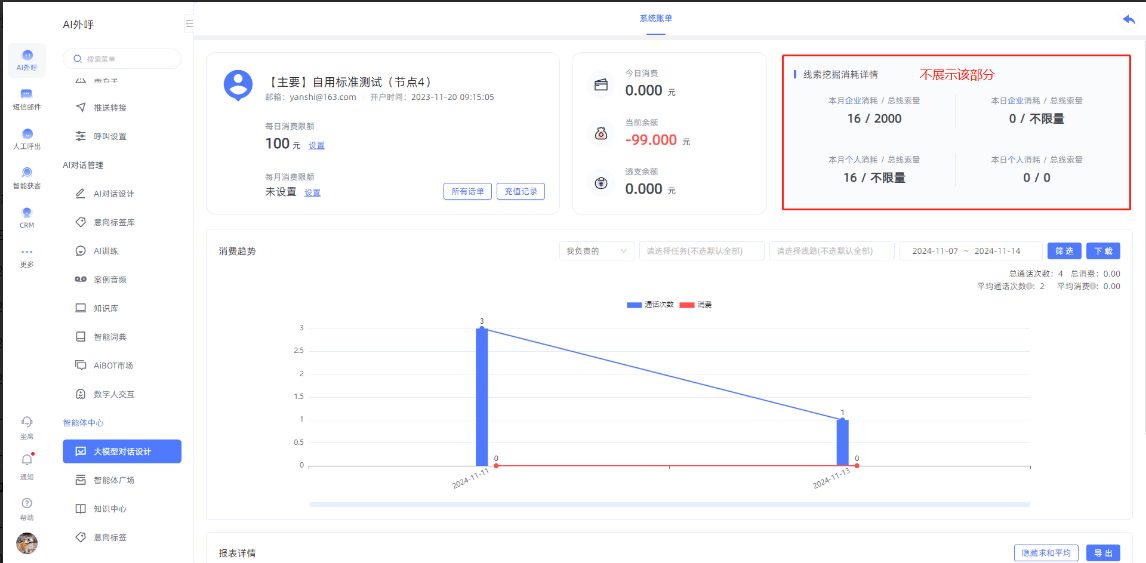Image resolution: width=1146 pixels, height=563 pixels.
Task: Open the 请选择任务 dropdown
Action: [x=701, y=251]
